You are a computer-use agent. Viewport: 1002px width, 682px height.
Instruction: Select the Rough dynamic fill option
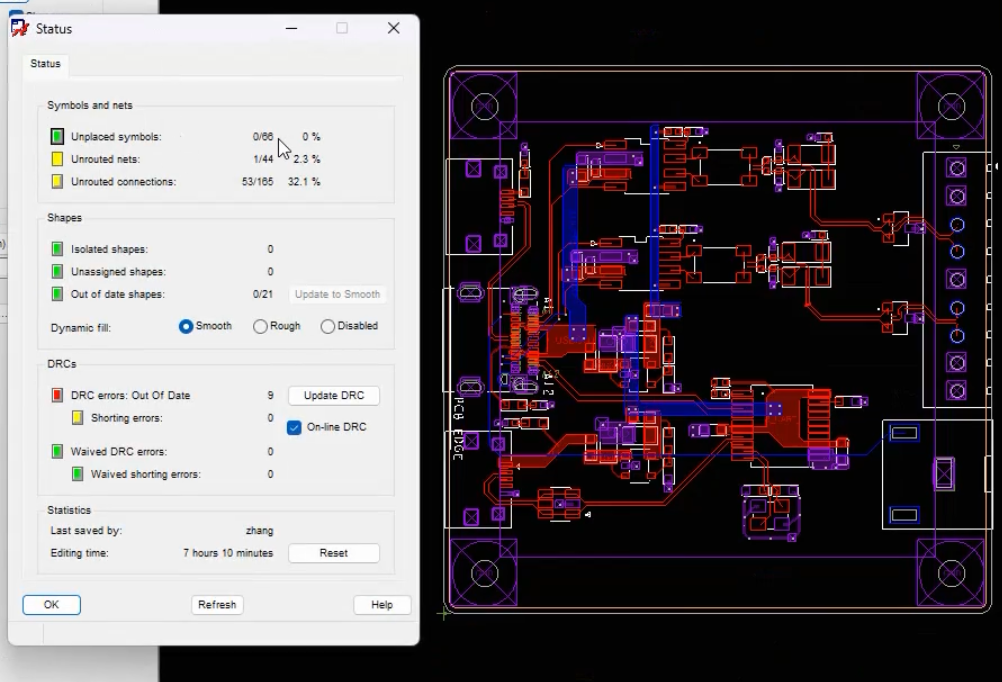click(x=260, y=326)
